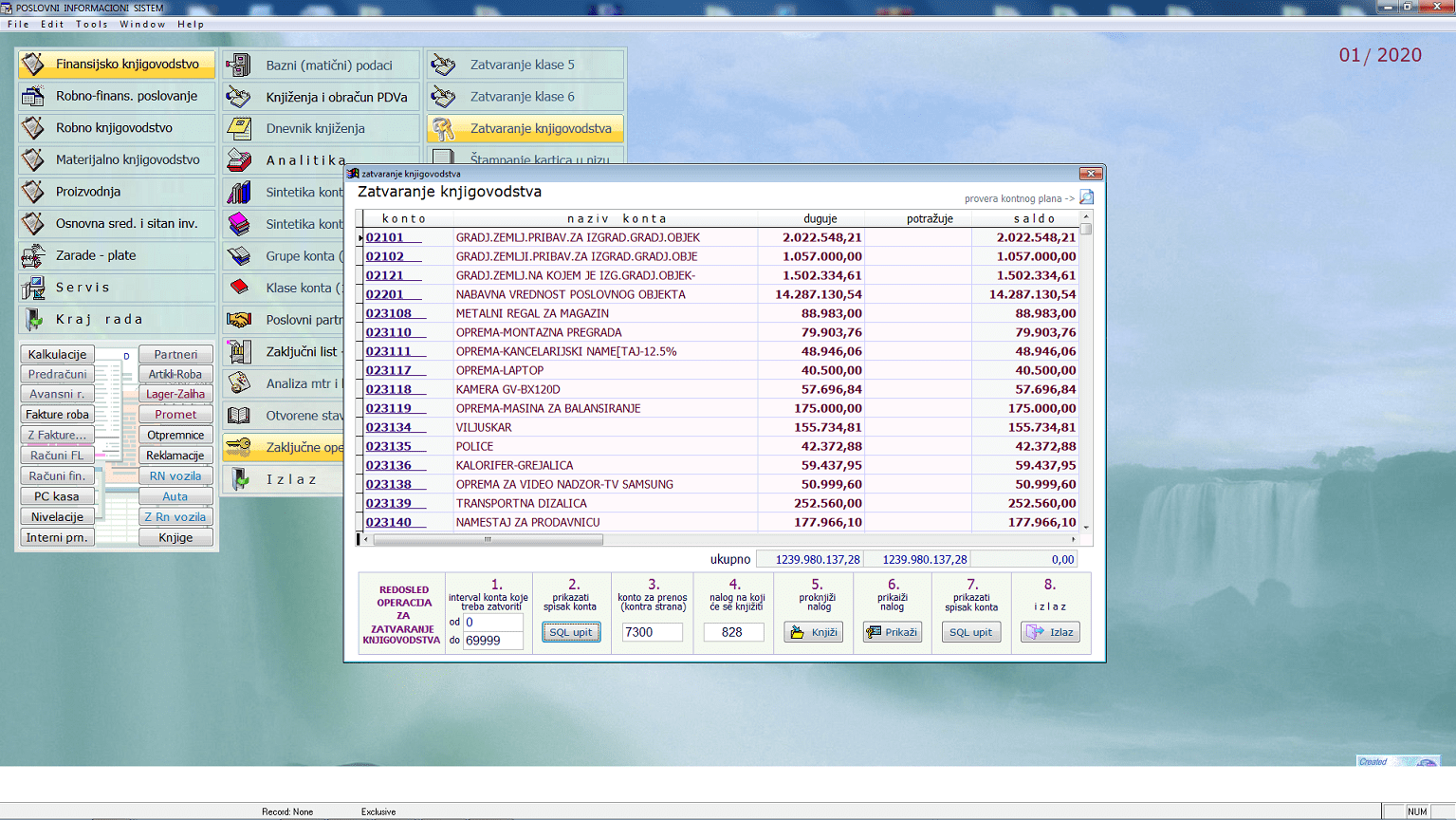This screenshot has width=1456, height=820.
Task: Open the Window menu
Action: coord(142,24)
